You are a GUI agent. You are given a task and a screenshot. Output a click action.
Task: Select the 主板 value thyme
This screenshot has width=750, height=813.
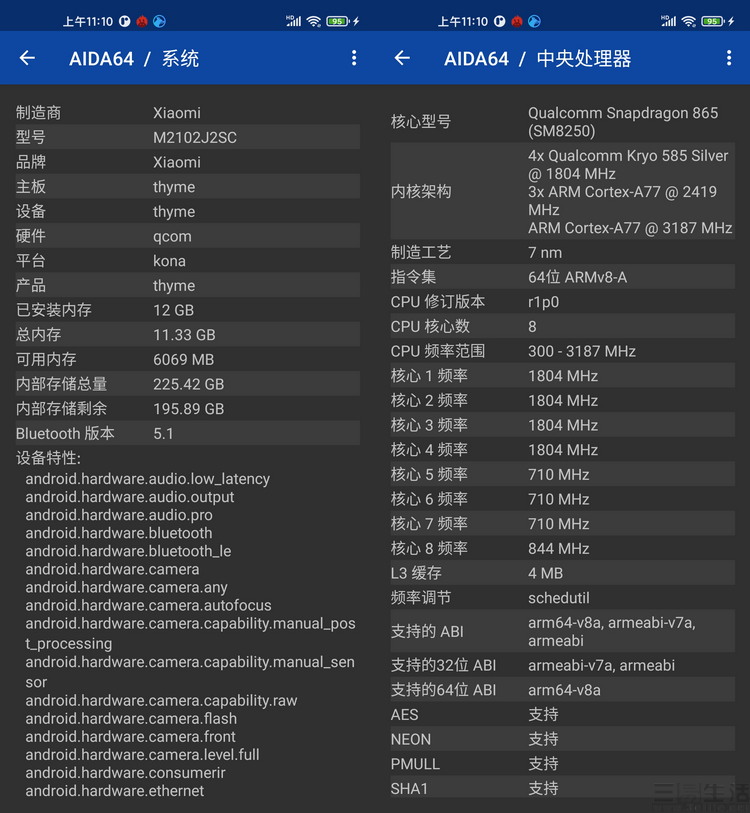coord(174,187)
